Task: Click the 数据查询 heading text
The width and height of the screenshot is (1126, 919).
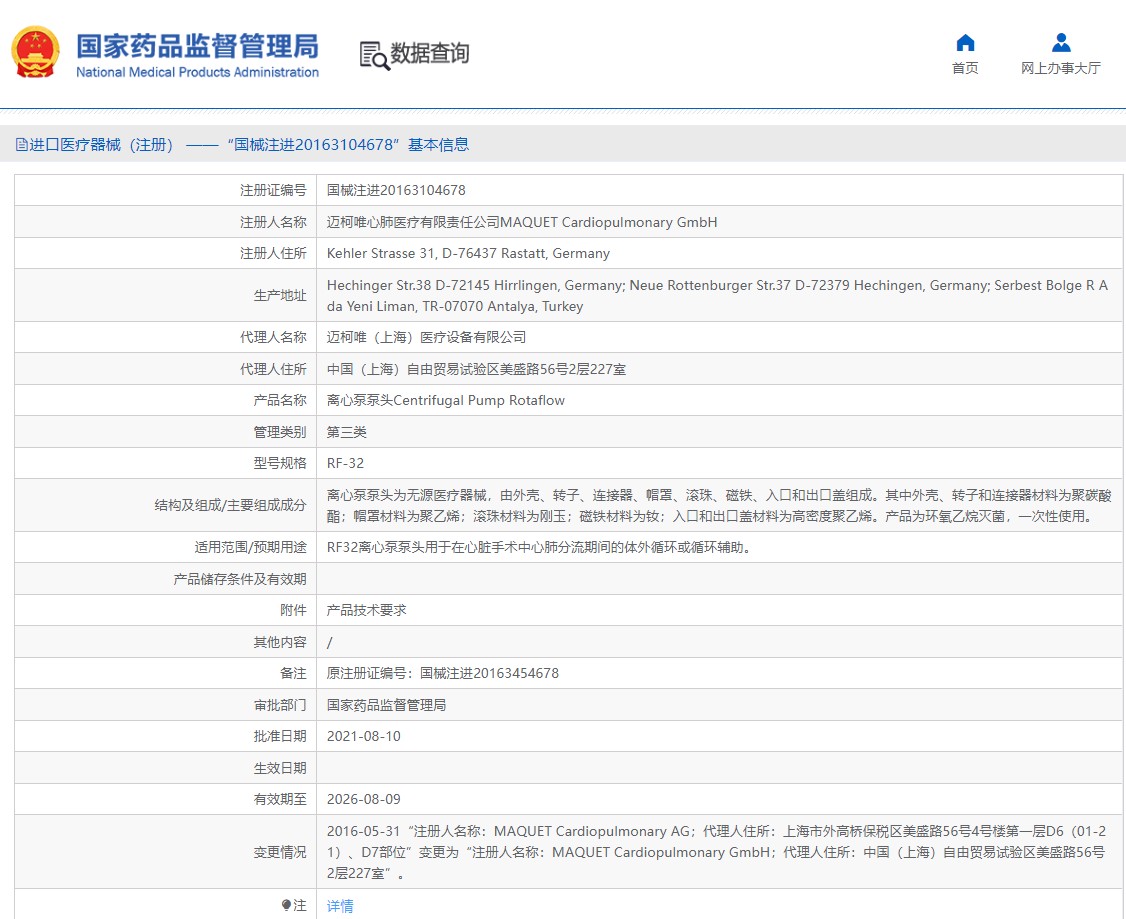Action: coord(429,53)
